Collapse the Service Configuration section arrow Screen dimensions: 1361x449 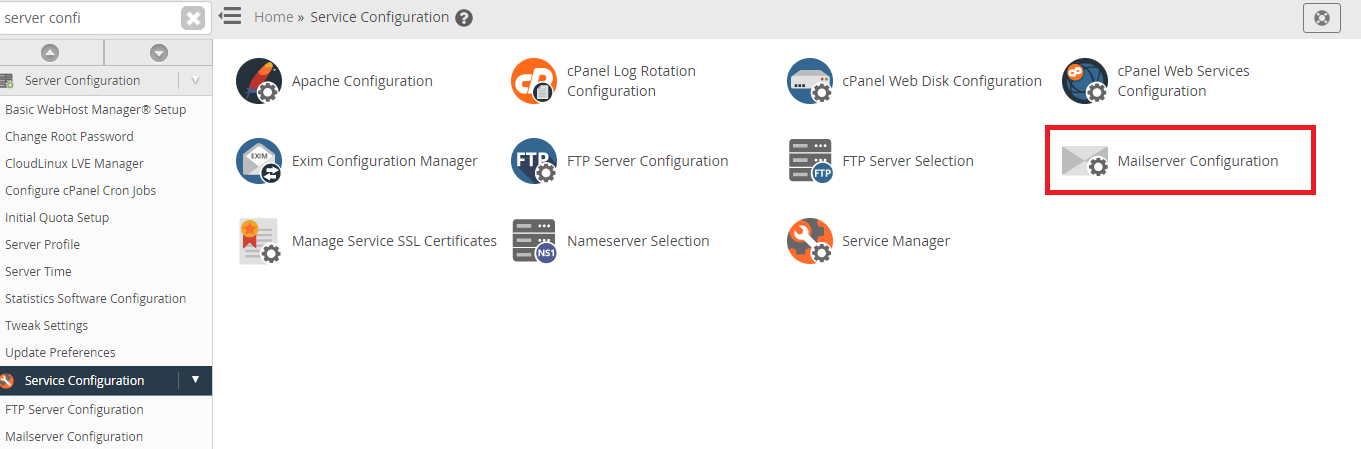(195, 380)
